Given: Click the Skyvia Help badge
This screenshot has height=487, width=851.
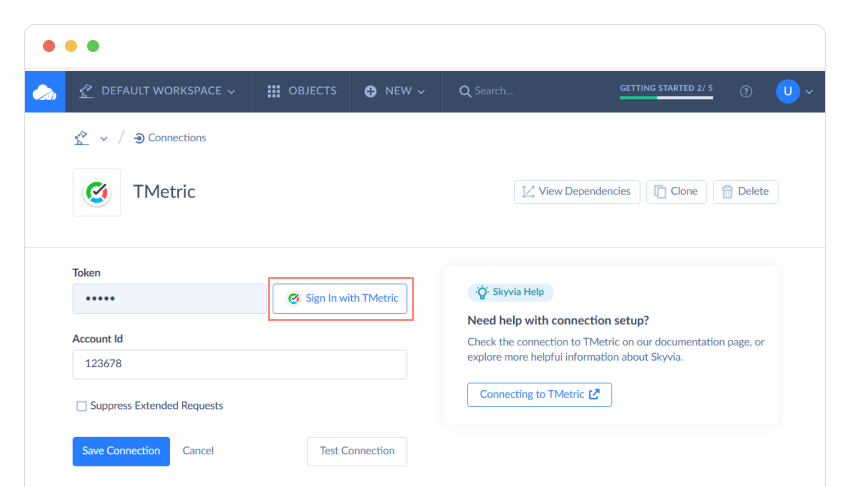Looking at the screenshot, I should pyautogui.click(x=510, y=292).
